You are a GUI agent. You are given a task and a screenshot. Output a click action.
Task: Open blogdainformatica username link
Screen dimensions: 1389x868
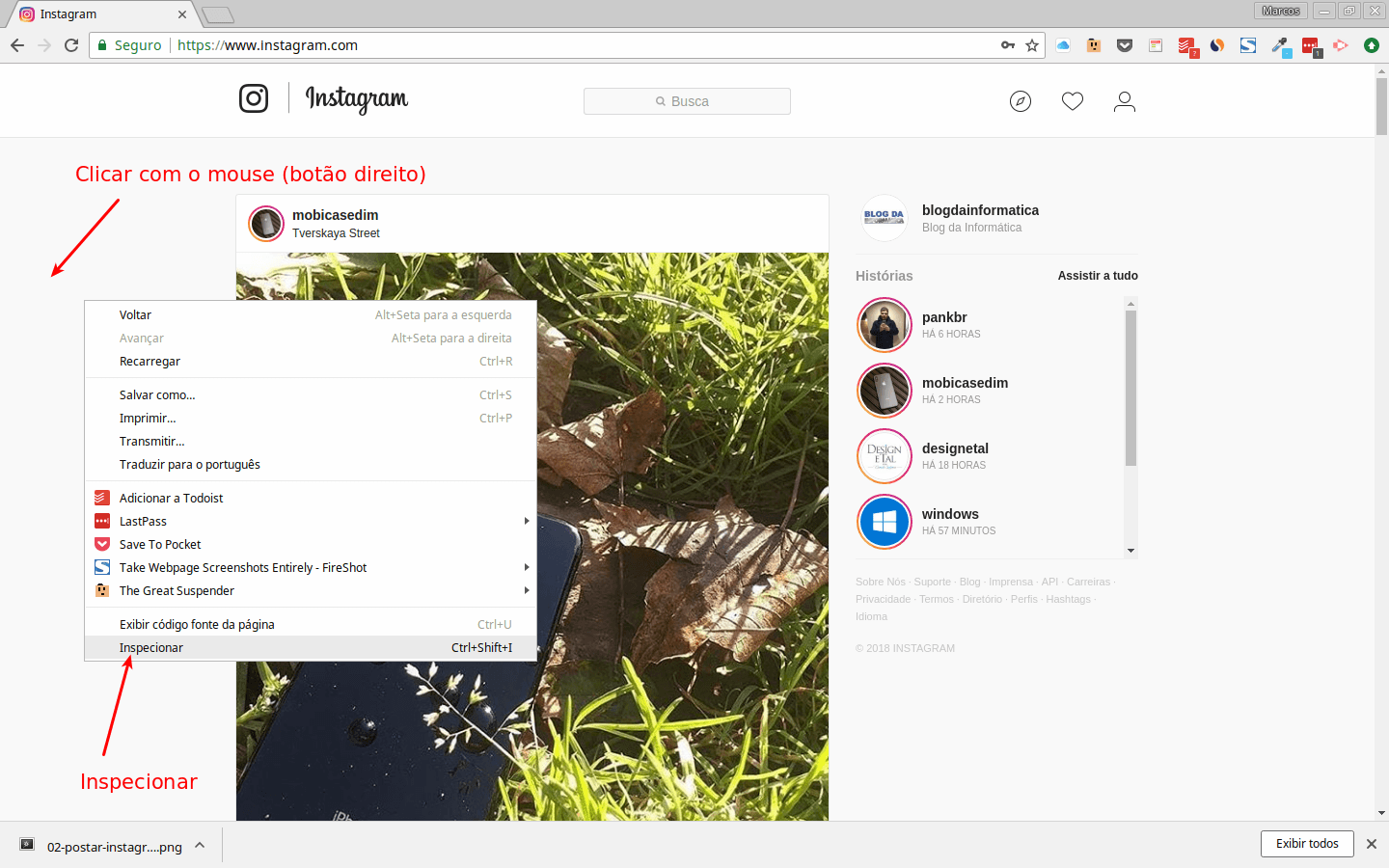(980, 210)
